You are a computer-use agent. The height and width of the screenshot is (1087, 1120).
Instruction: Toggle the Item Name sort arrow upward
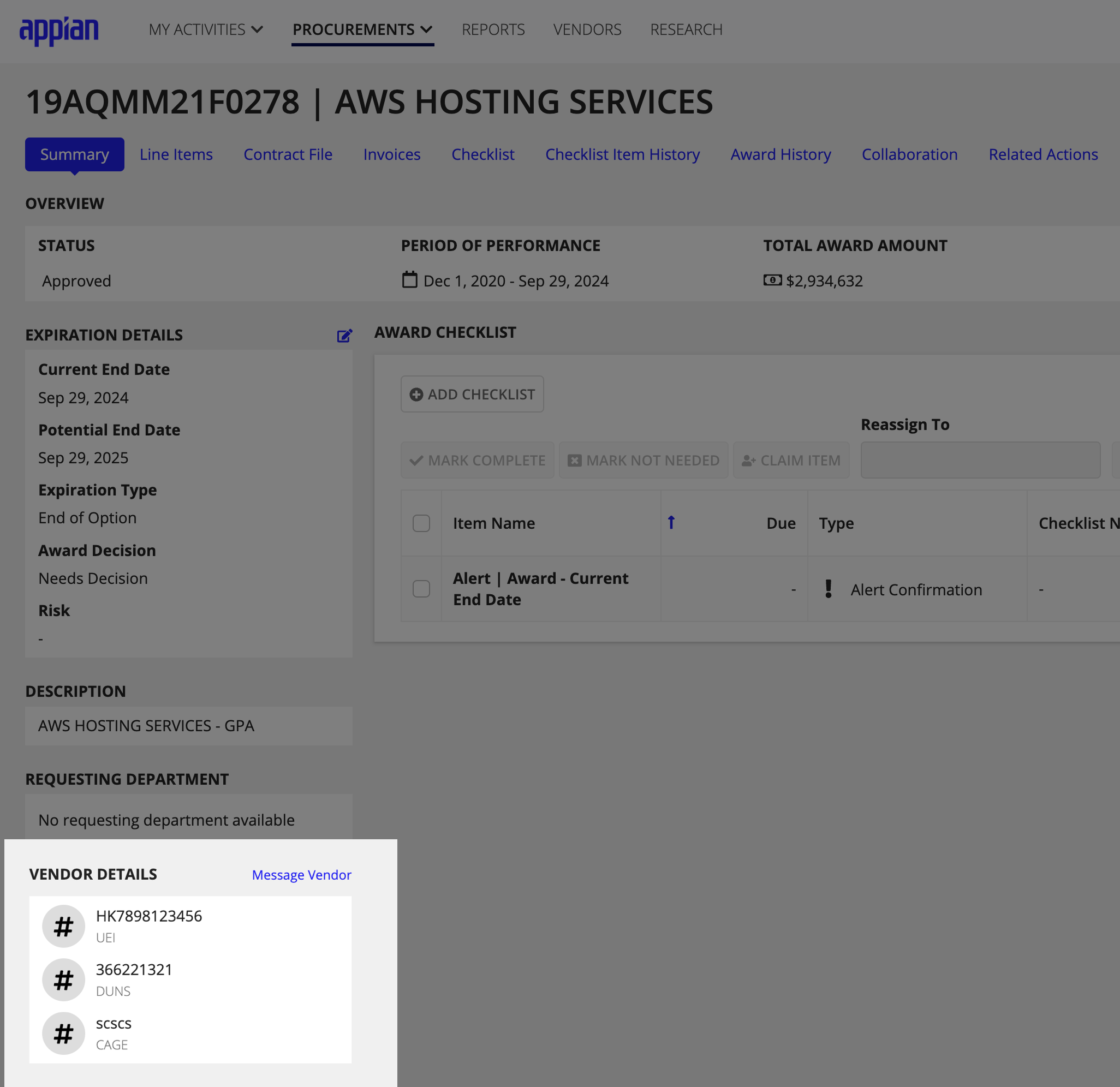669,522
